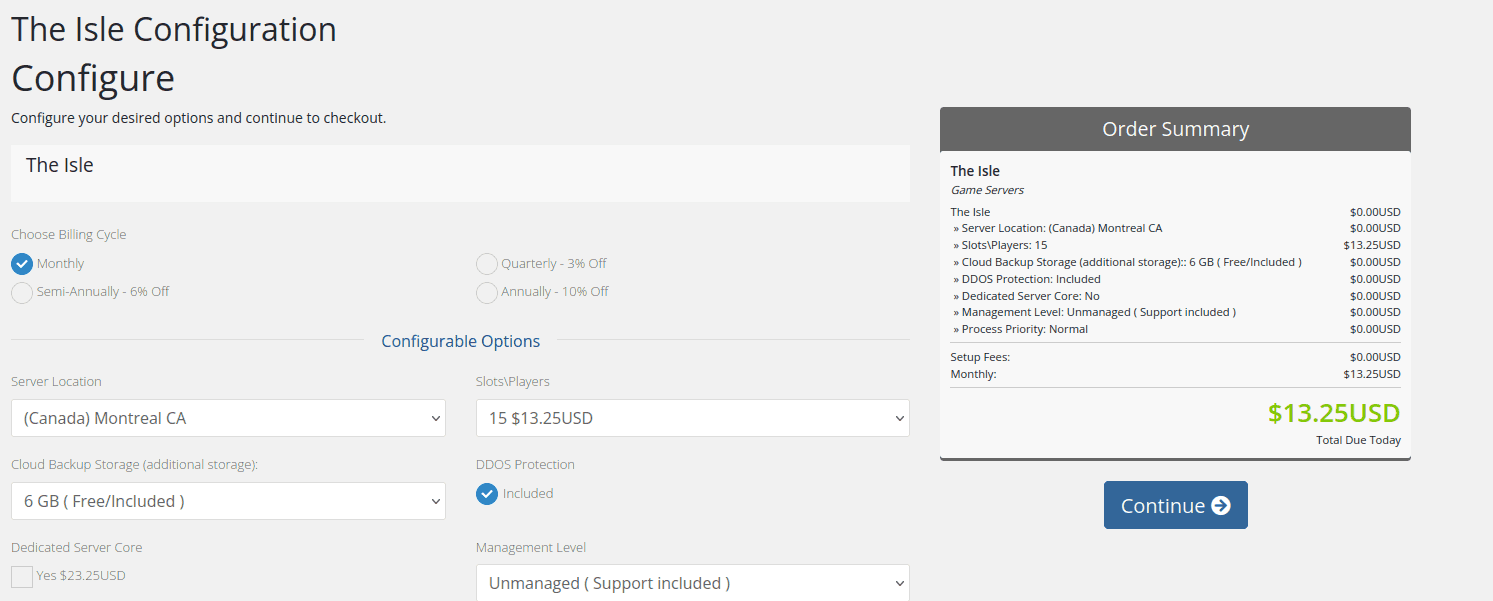This screenshot has height=601, width=1493.
Task: Click the Configurable Options section heading
Action: click(460, 341)
